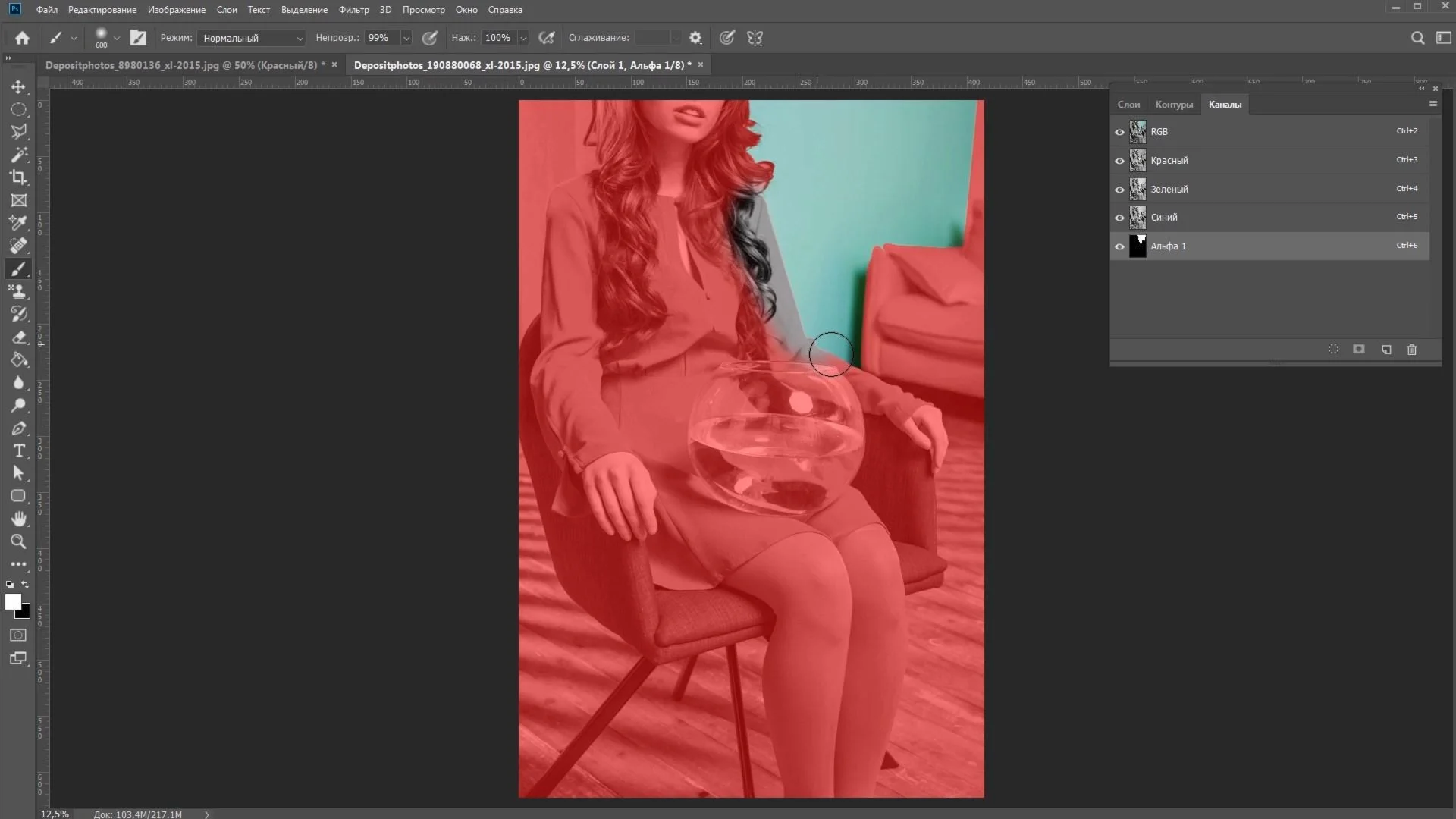Select the Type tool
The height and width of the screenshot is (819, 1456).
coord(18,450)
